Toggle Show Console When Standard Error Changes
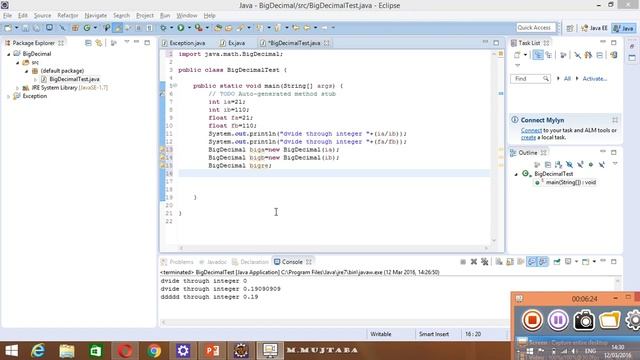This screenshot has width=640, height=360. pyautogui.click(x=542, y=262)
